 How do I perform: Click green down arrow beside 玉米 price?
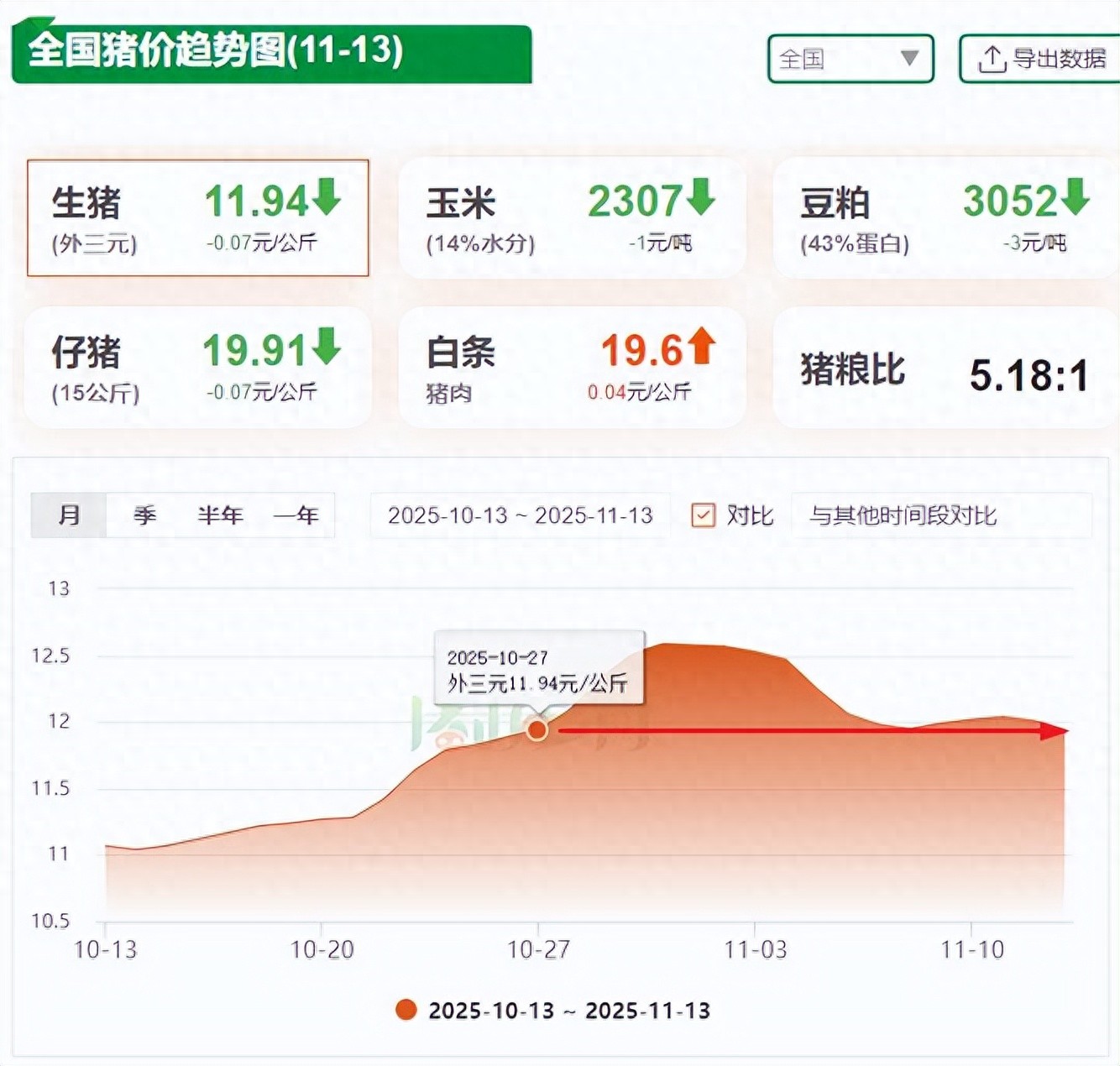pyautogui.click(x=700, y=197)
